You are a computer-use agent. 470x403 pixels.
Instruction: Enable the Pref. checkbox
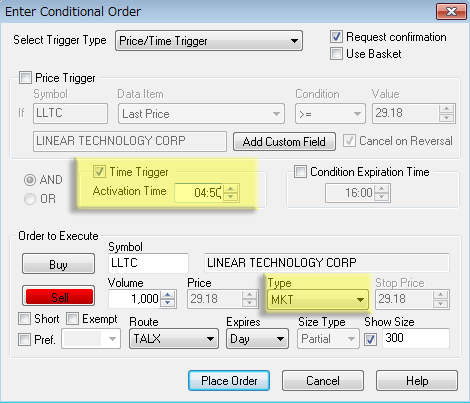coord(24,339)
